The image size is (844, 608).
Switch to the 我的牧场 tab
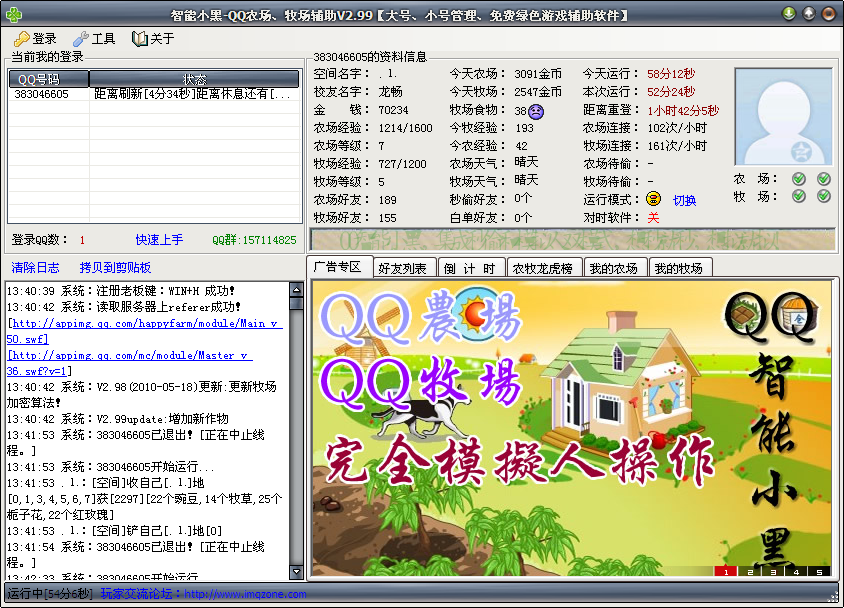680,268
